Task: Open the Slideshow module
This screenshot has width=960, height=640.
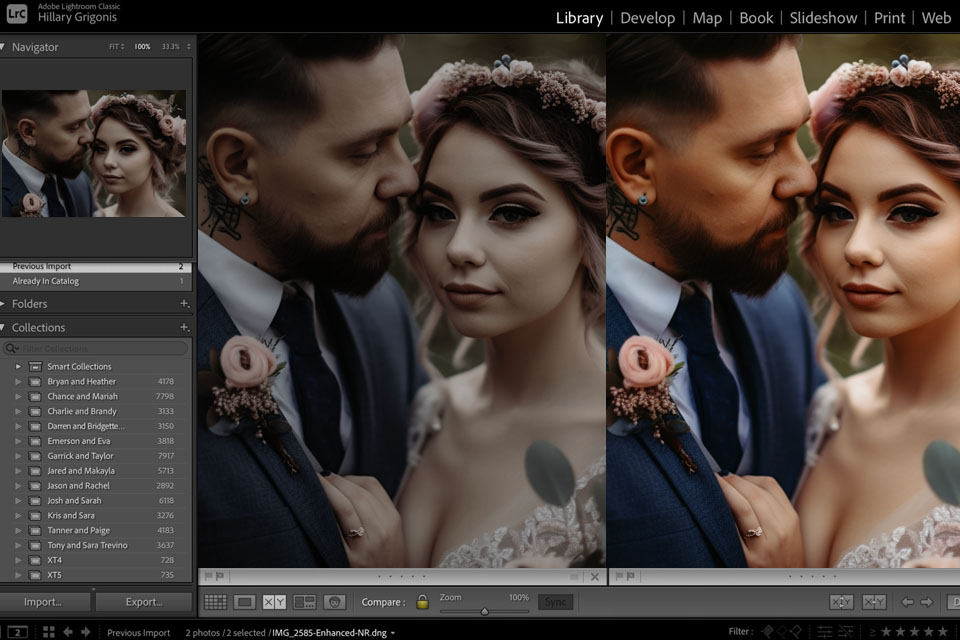Action: 823,18
